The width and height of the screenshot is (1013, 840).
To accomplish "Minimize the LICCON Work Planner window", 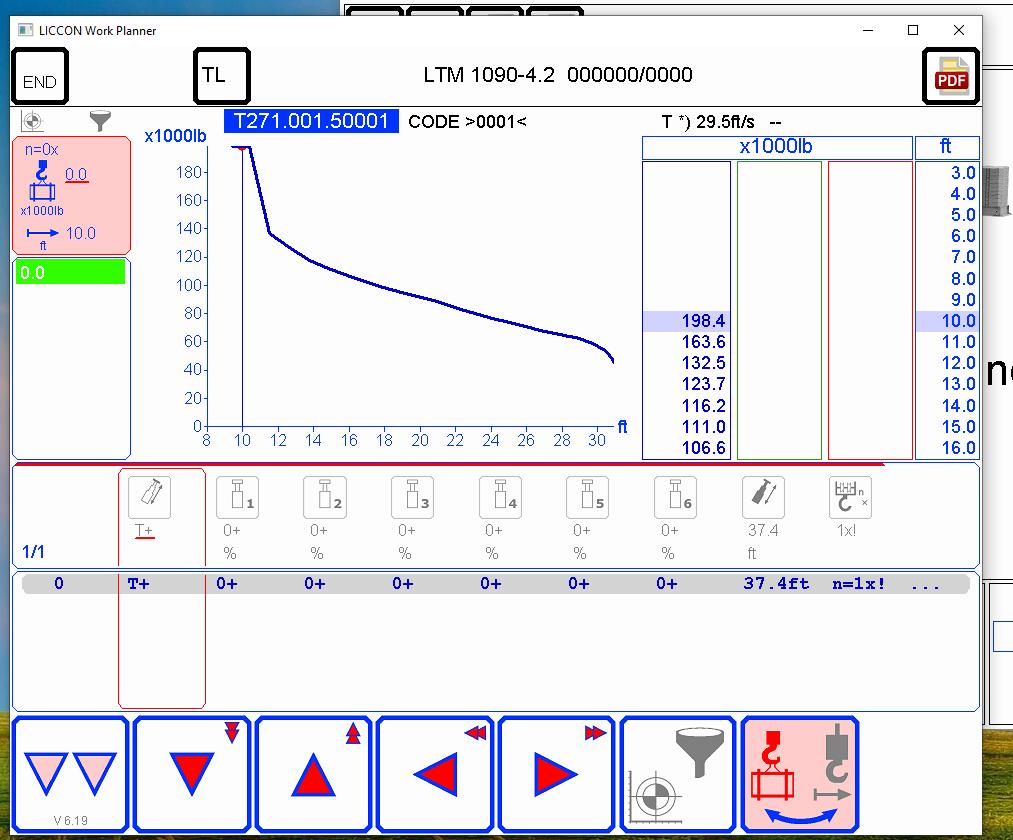I will point(868,30).
